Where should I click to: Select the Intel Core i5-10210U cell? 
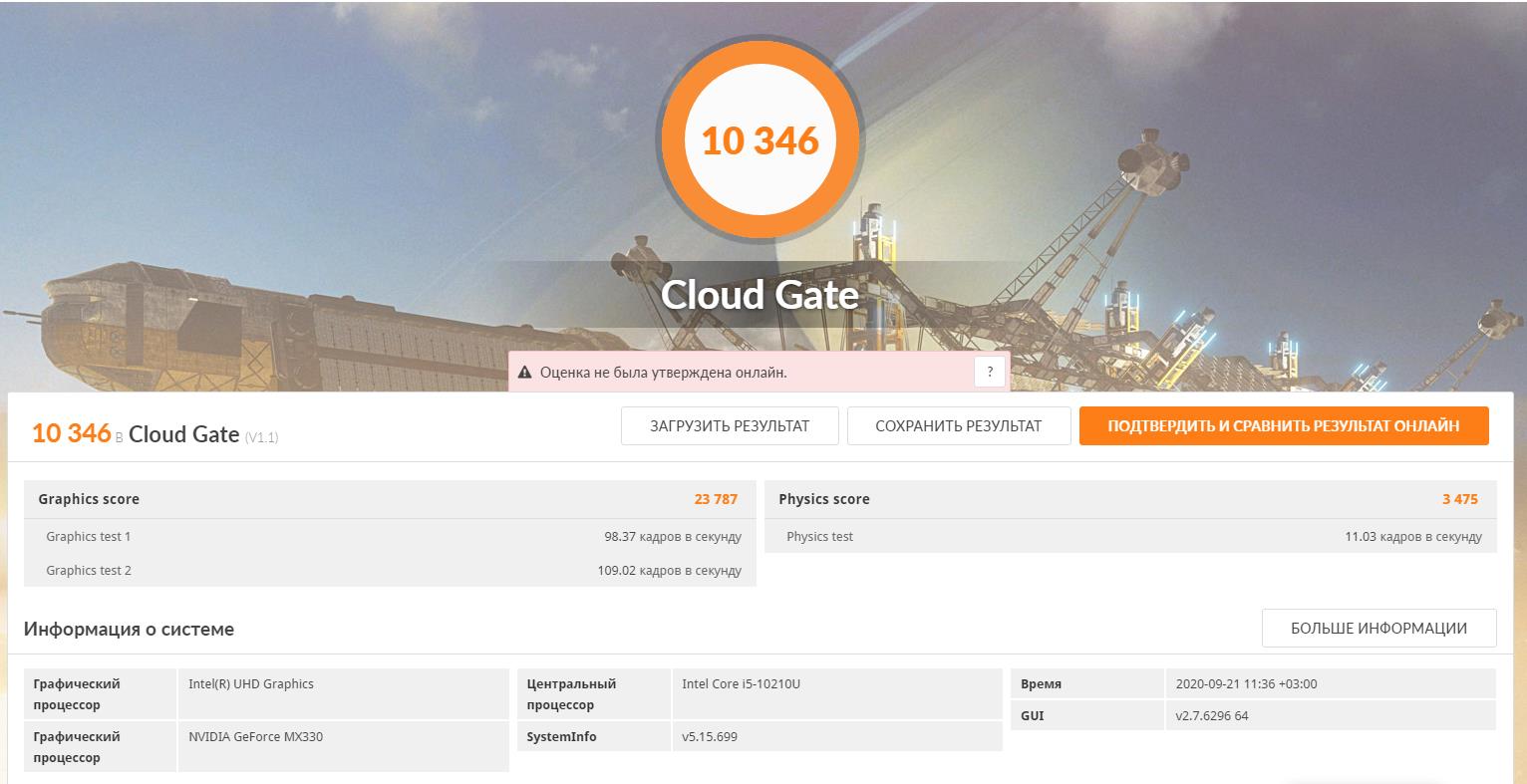point(837,694)
